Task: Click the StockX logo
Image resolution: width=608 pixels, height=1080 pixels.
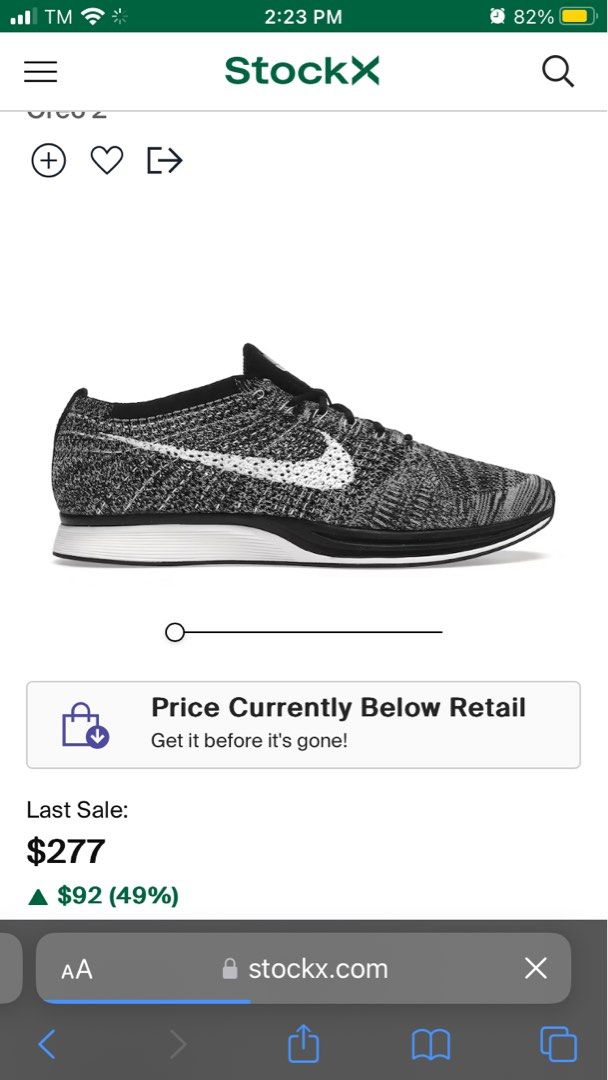Action: (302, 71)
